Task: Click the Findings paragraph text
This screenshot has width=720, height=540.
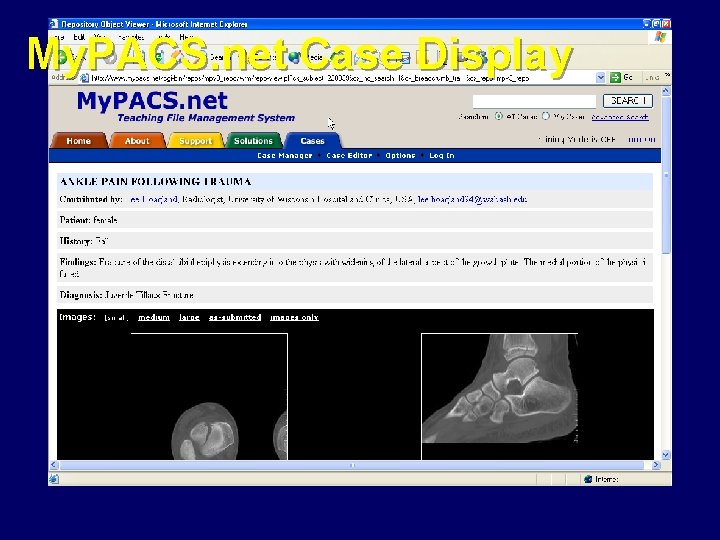Action: (x=353, y=268)
